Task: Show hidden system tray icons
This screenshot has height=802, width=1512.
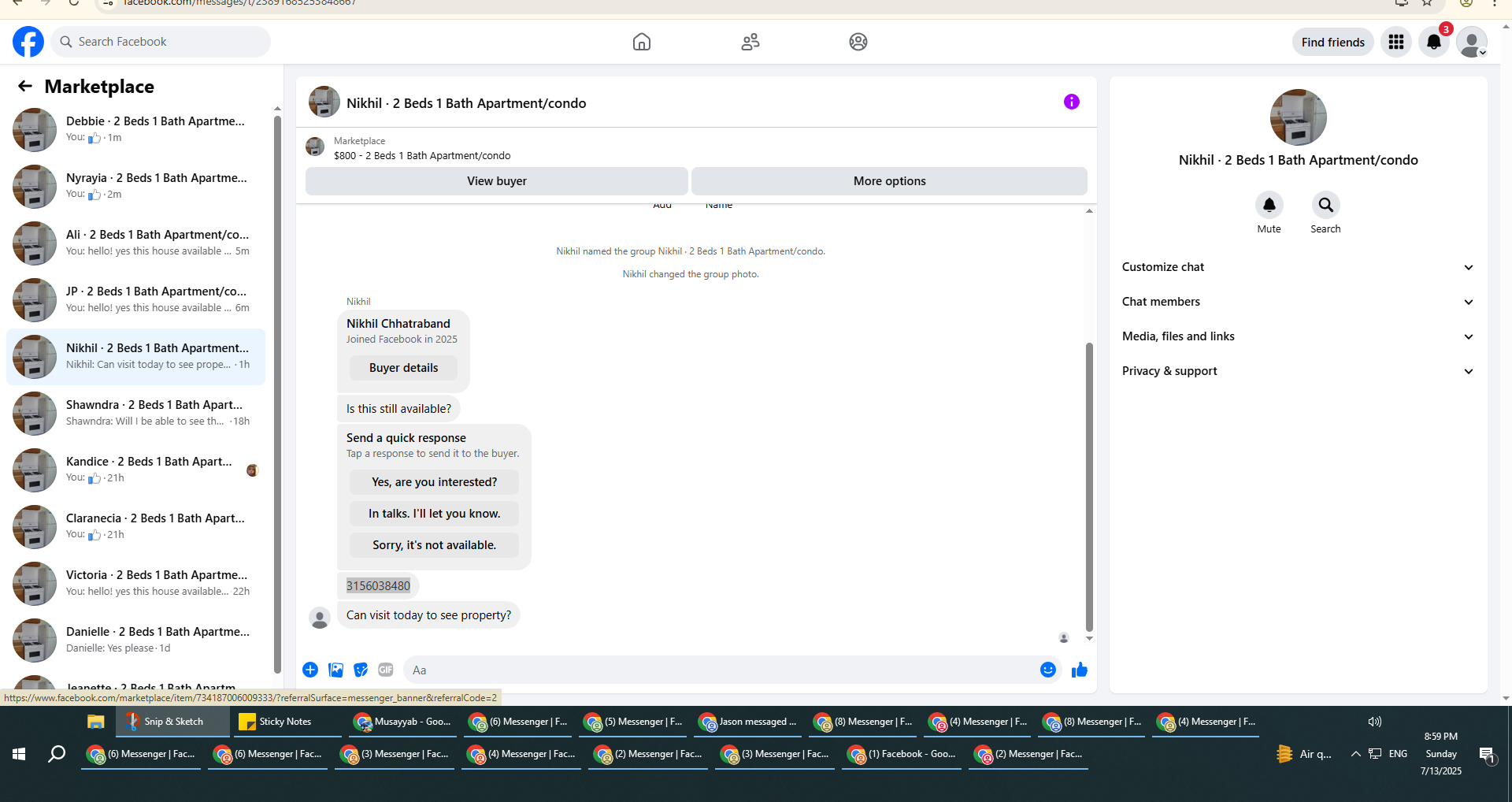Action: (1355, 754)
